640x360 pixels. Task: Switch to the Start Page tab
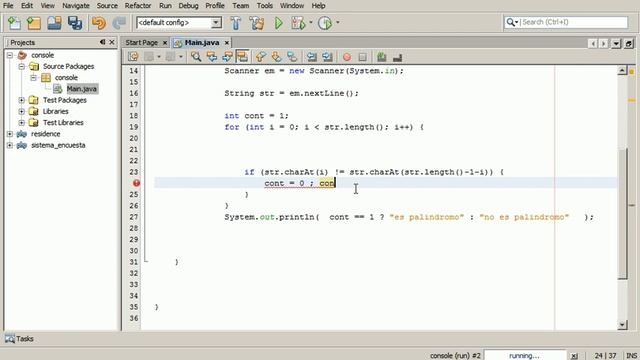coord(141,42)
